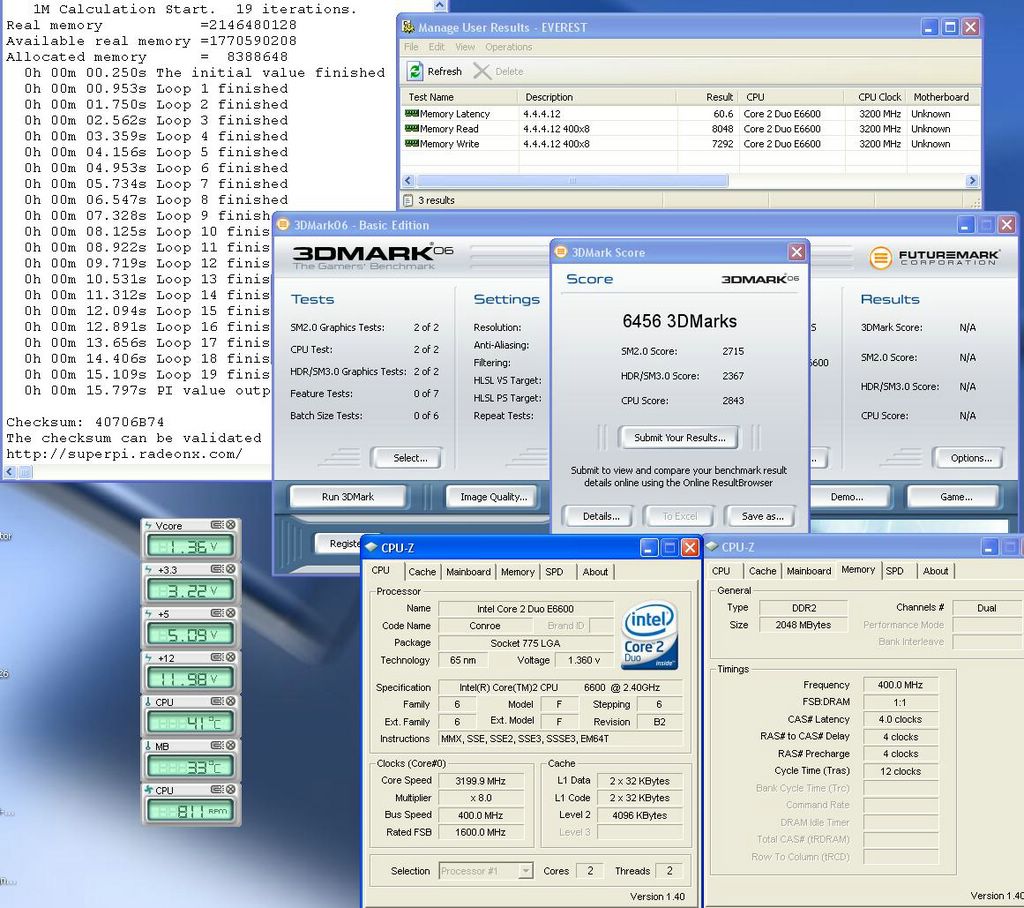Select Cache tab in right CPU-Z window
The width and height of the screenshot is (1024, 908).
click(x=763, y=571)
